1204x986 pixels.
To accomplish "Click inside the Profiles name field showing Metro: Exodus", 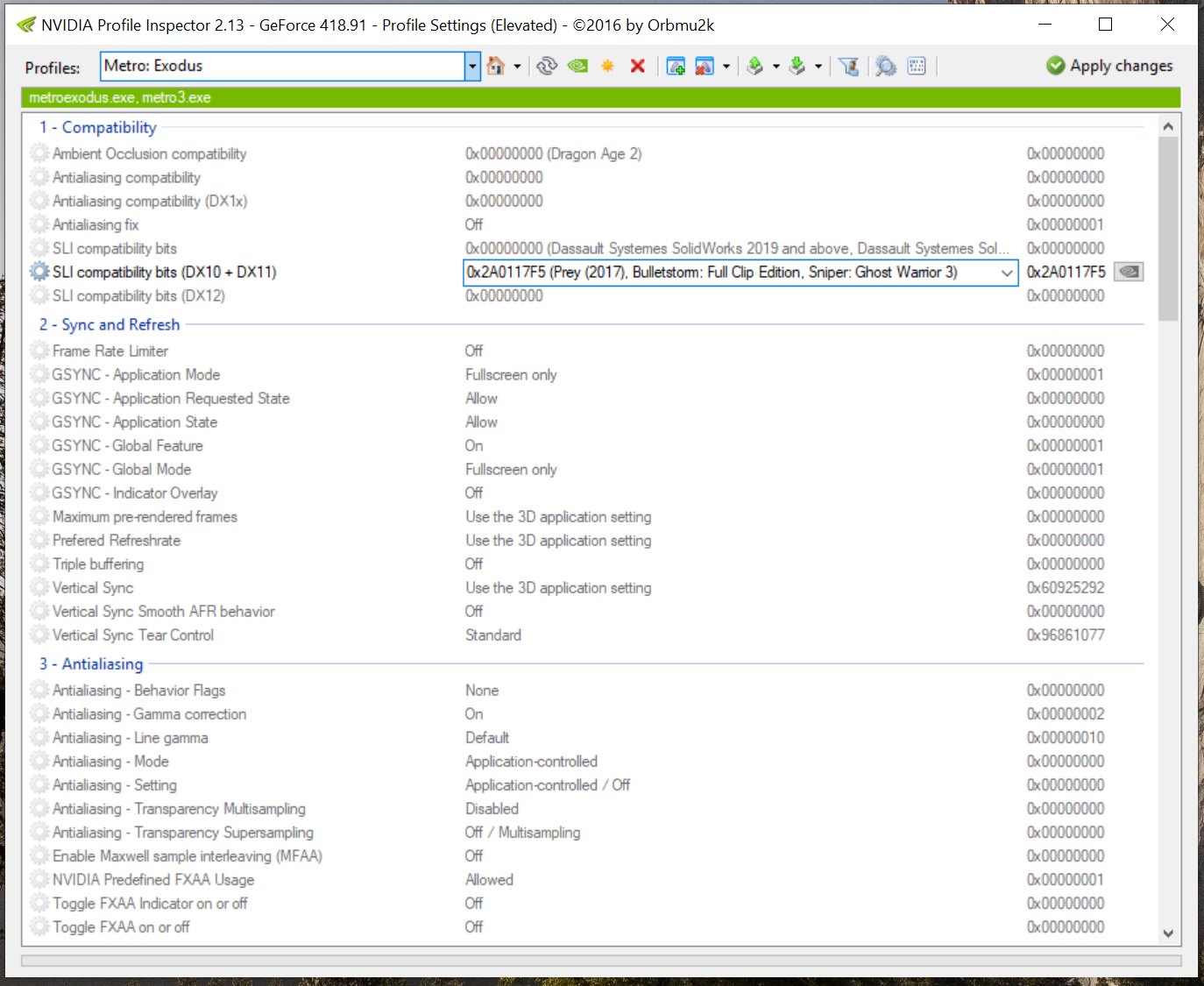I will click(x=283, y=66).
